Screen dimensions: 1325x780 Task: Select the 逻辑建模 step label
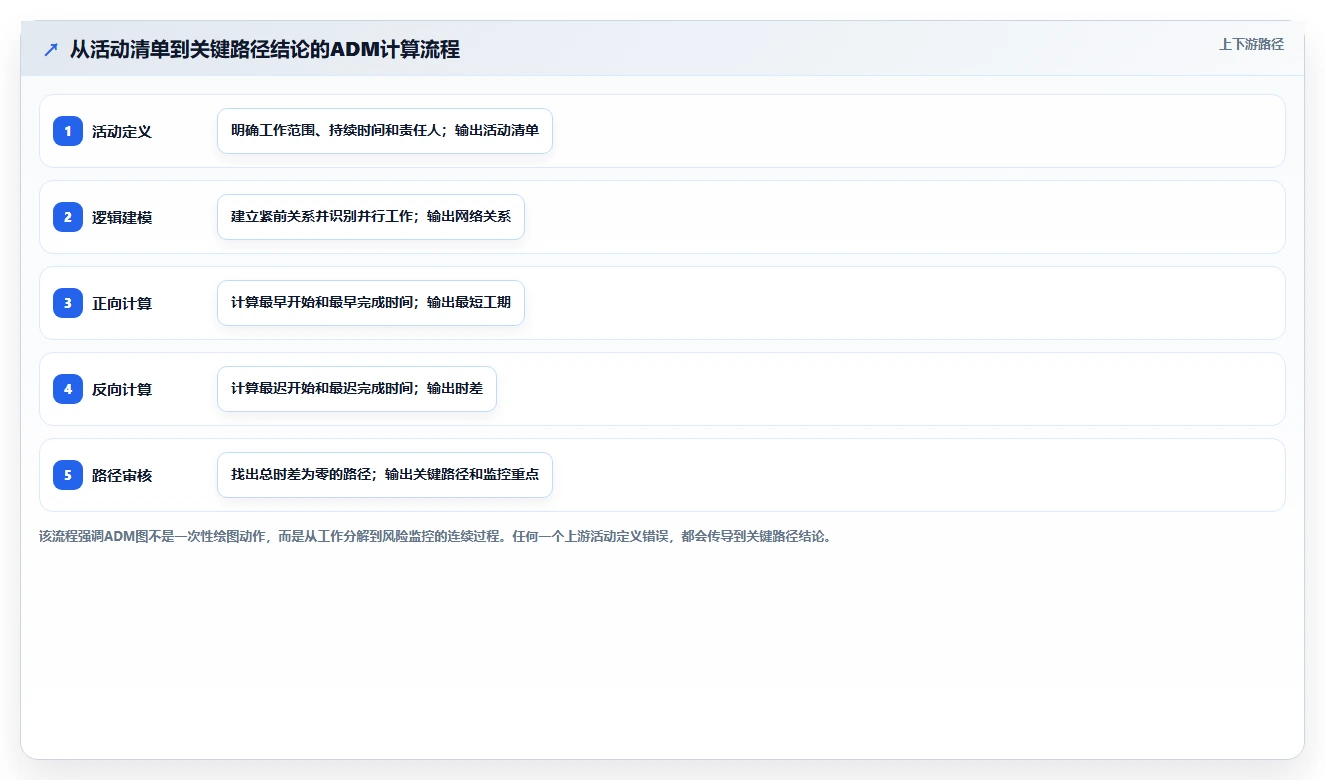coord(122,217)
